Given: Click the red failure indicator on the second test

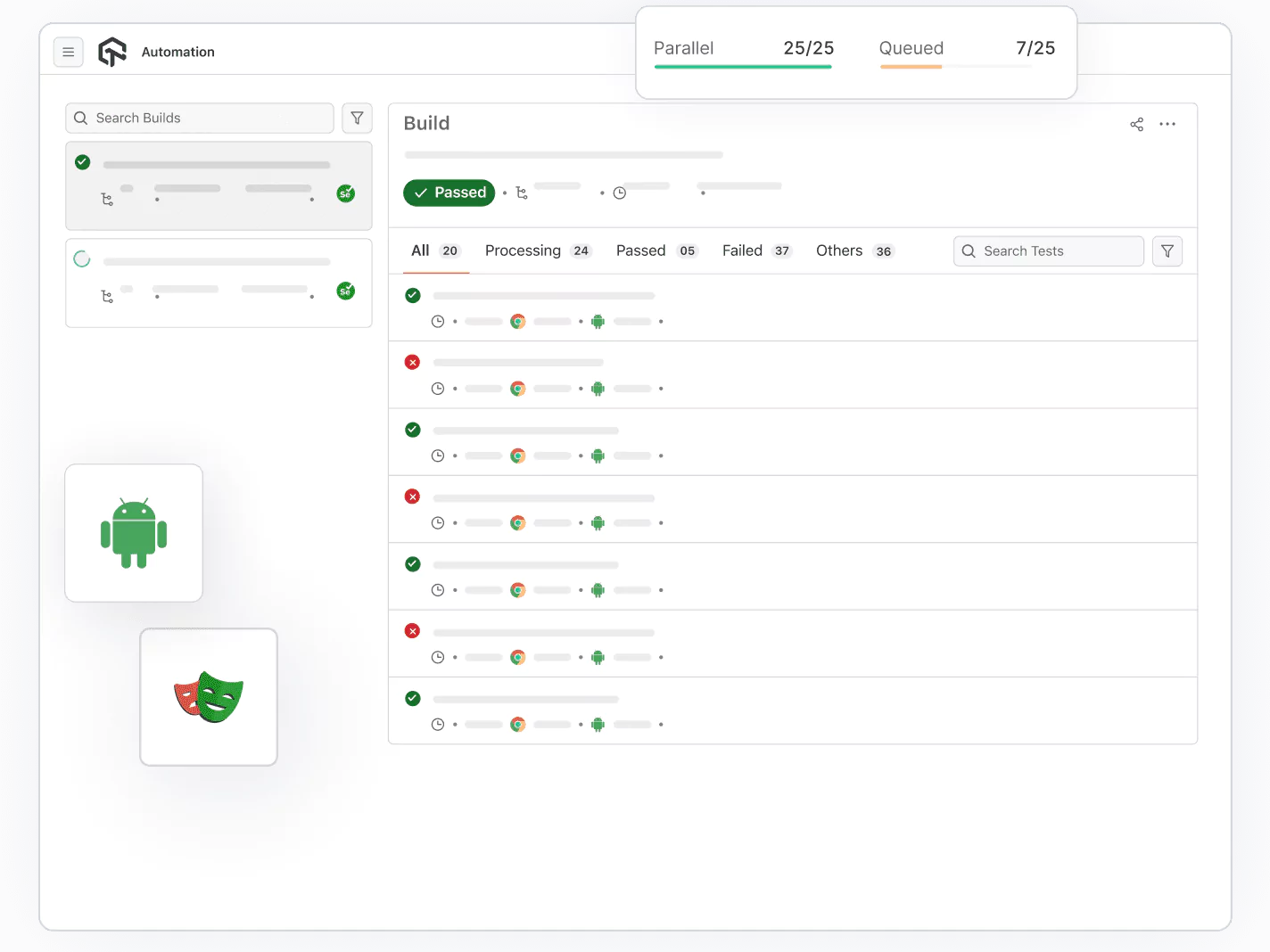Looking at the screenshot, I should point(412,362).
